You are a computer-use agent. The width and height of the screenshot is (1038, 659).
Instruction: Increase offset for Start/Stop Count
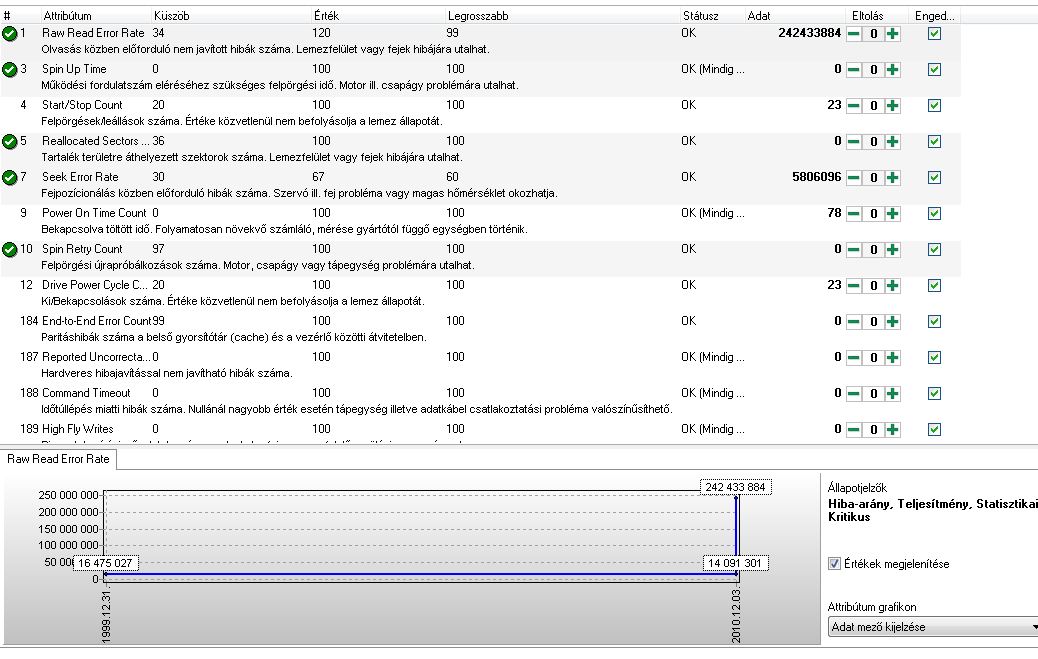coord(892,105)
